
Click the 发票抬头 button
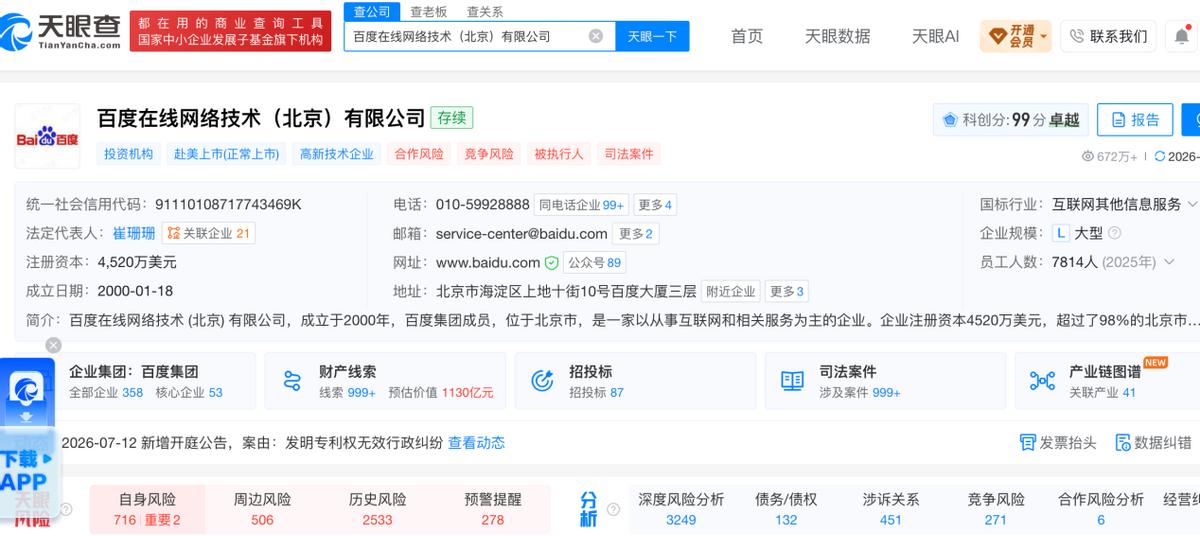tap(1058, 443)
